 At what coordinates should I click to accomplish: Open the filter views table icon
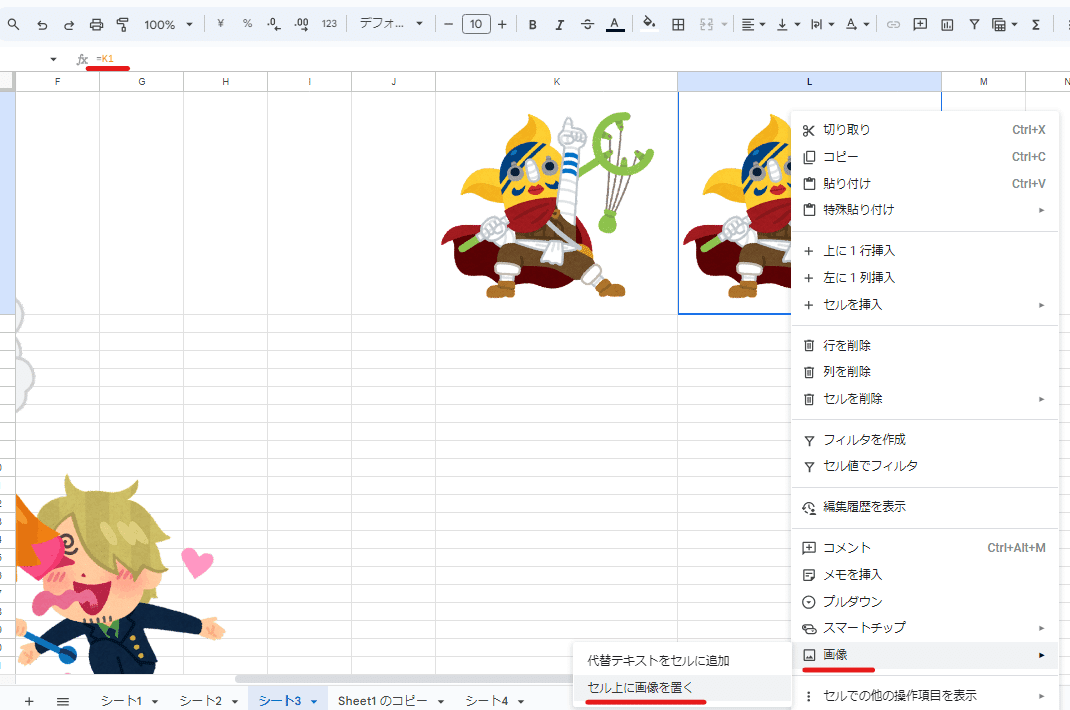1004,25
